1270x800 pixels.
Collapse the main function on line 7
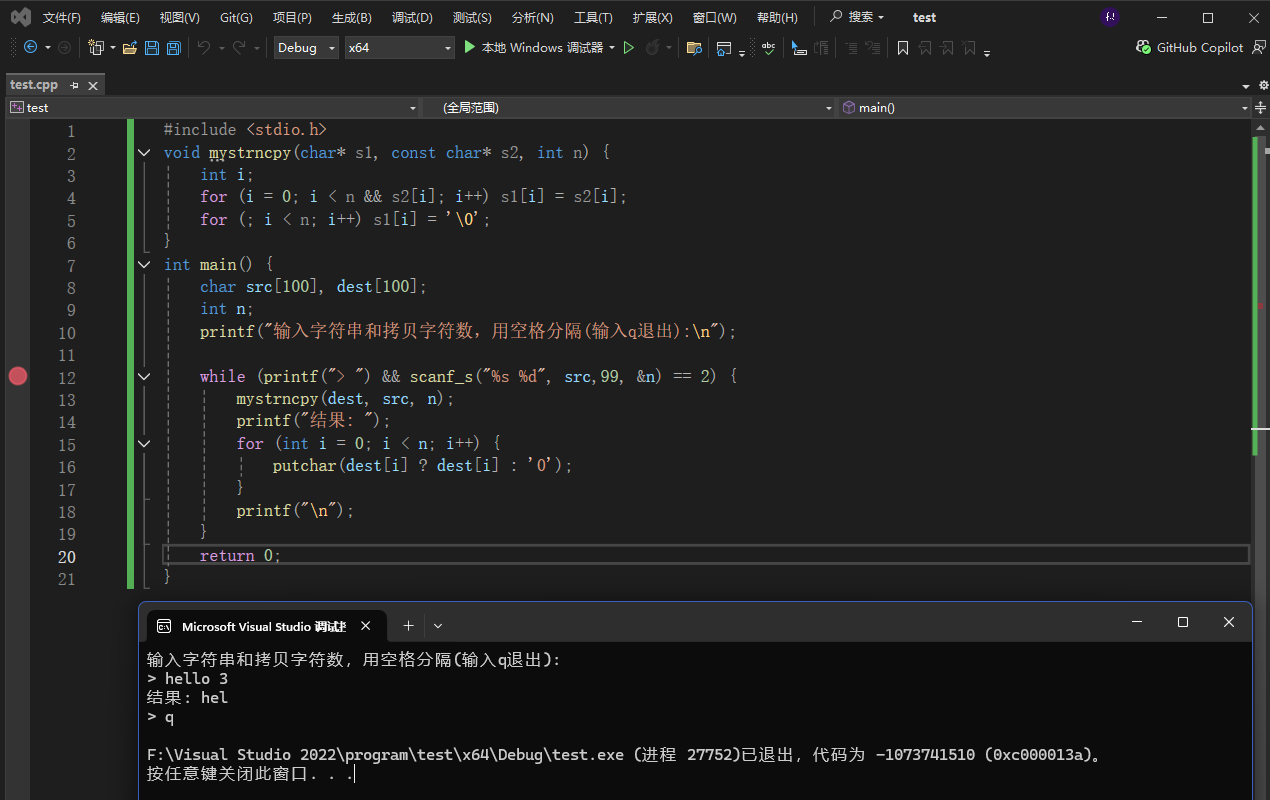click(x=144, y=265)
